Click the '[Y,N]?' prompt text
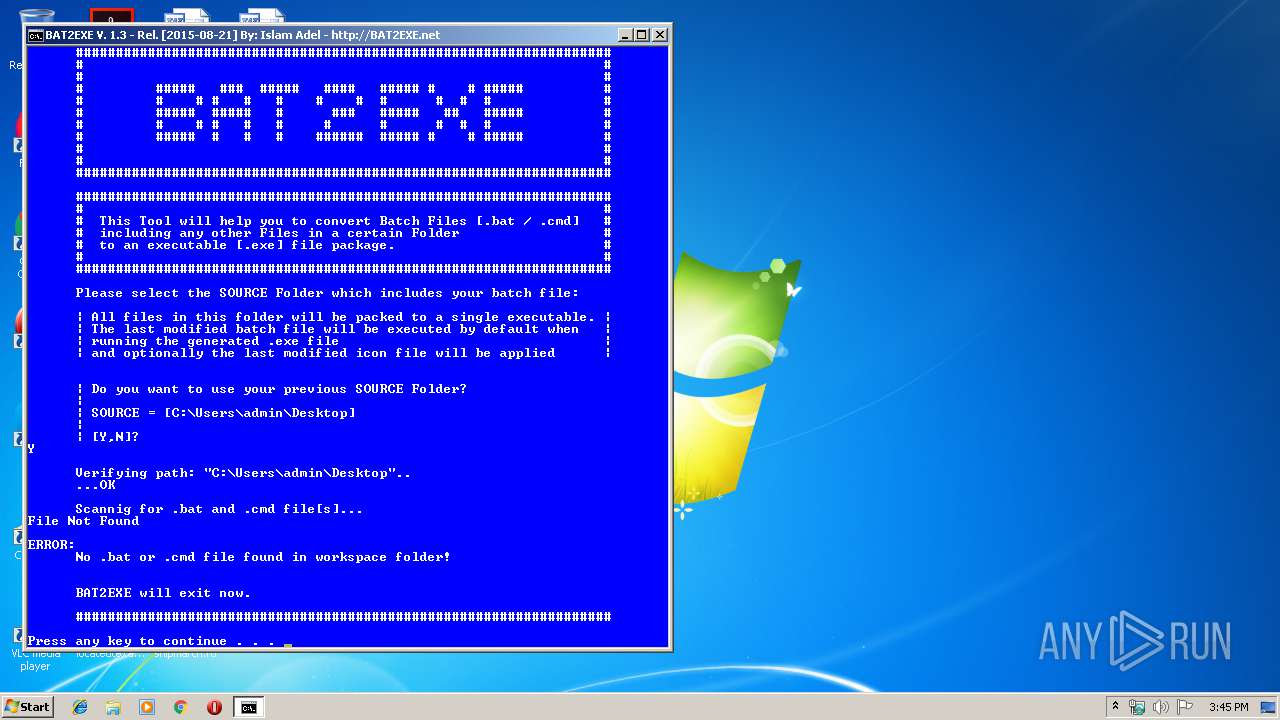The height and width of the screenshot is (720, 1280). pos(115,437)
